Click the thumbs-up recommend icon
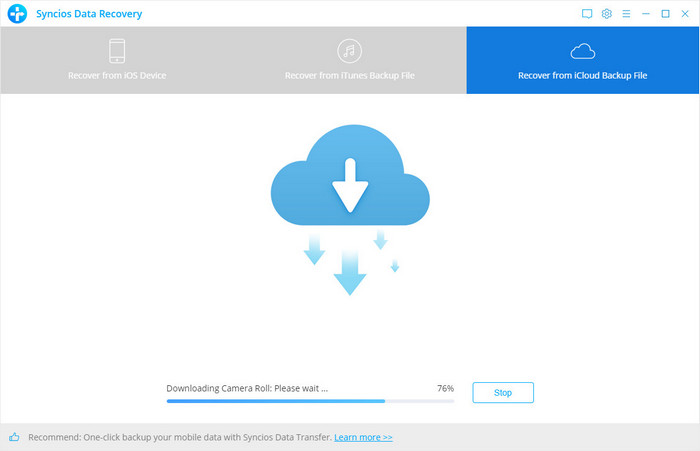 point(14,437)
